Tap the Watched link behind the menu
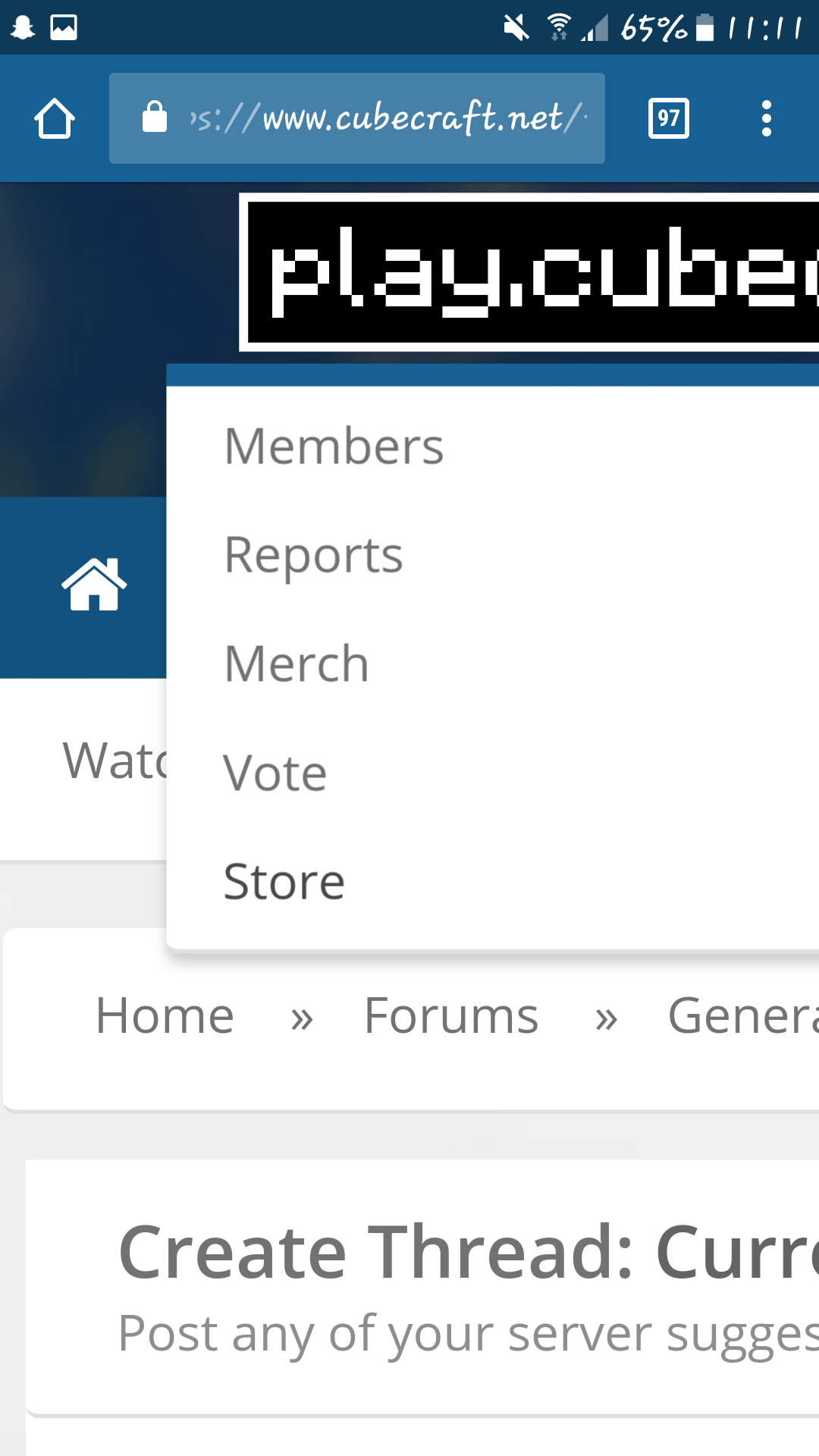The width and height of the screenshot is (819, 1456). click(x=115, y=761)
